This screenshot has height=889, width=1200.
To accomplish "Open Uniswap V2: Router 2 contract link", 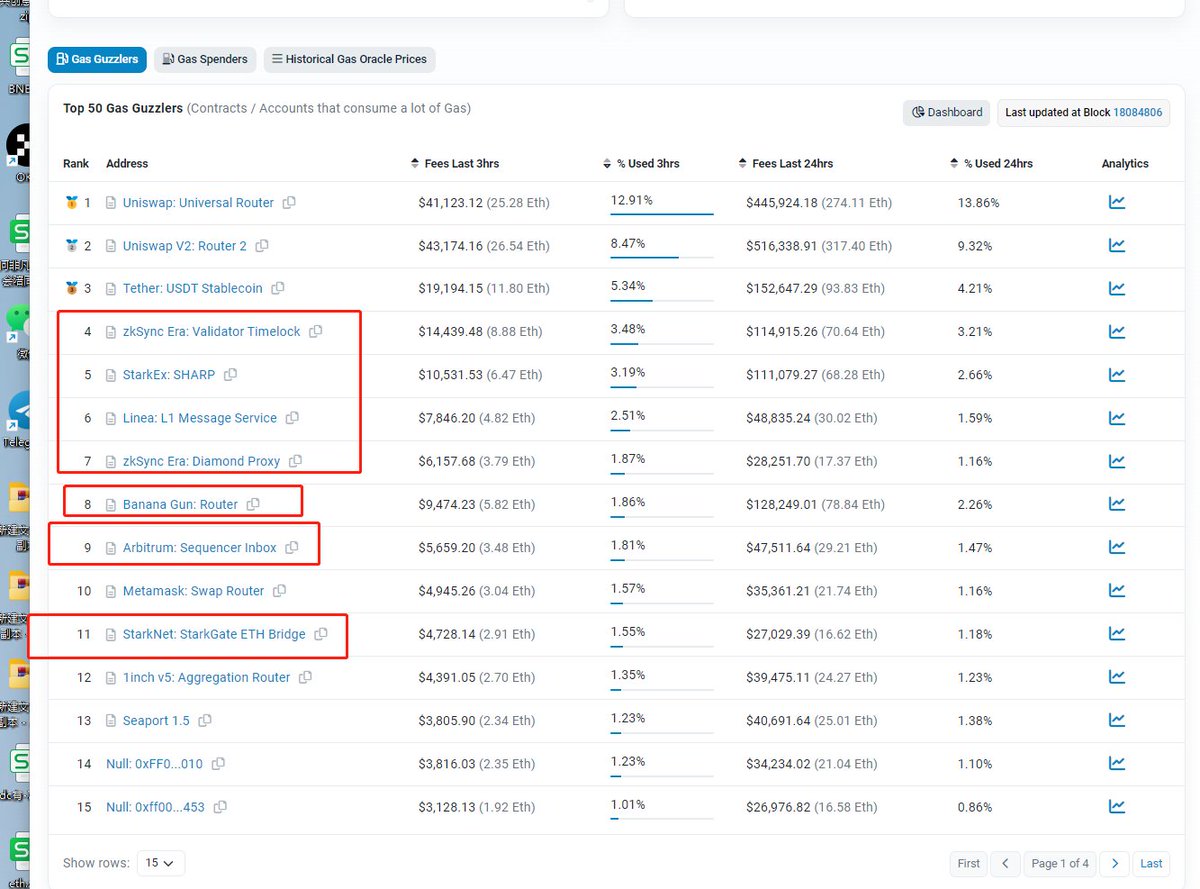I will [185, 246].
